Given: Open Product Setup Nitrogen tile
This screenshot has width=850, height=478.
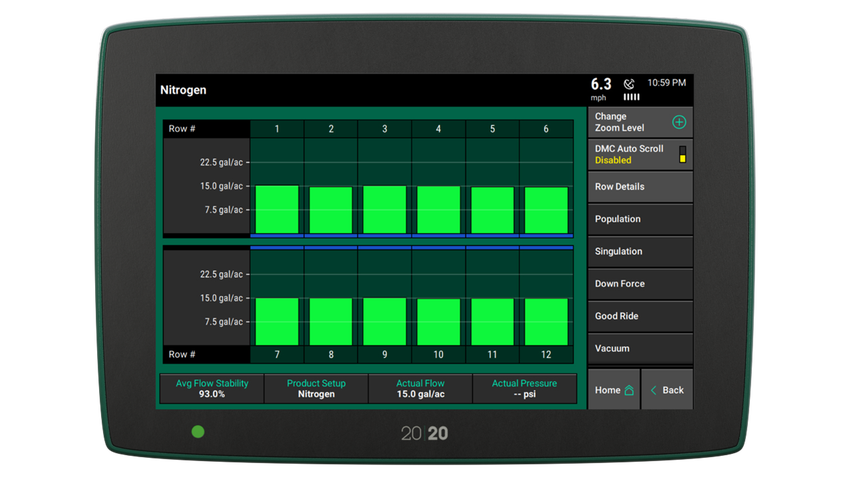Looking at the screenshot, I should 316,389.
